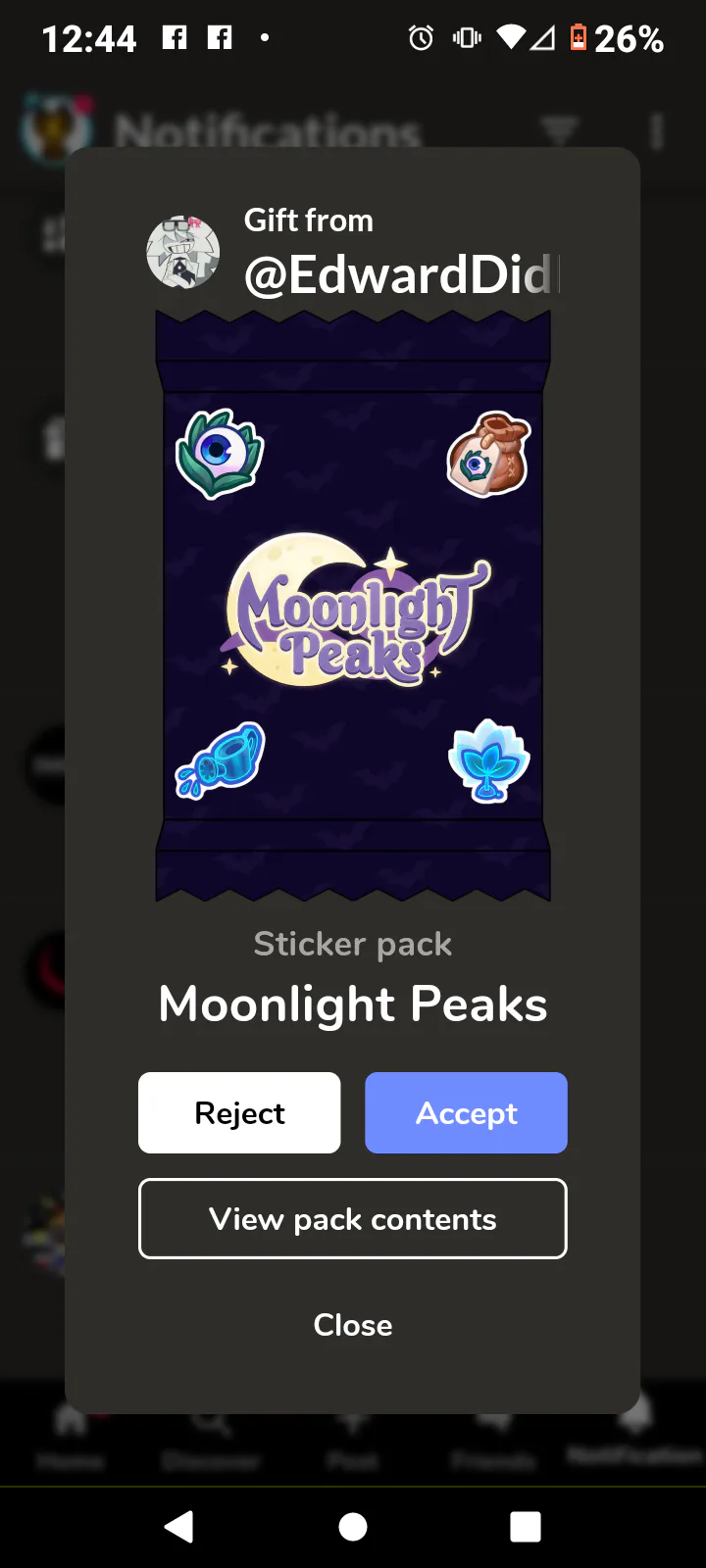Tap the Moonlight Peaks moon logo
The height and width of the screenshot is (1568, 706).
(x=353, y=610)
